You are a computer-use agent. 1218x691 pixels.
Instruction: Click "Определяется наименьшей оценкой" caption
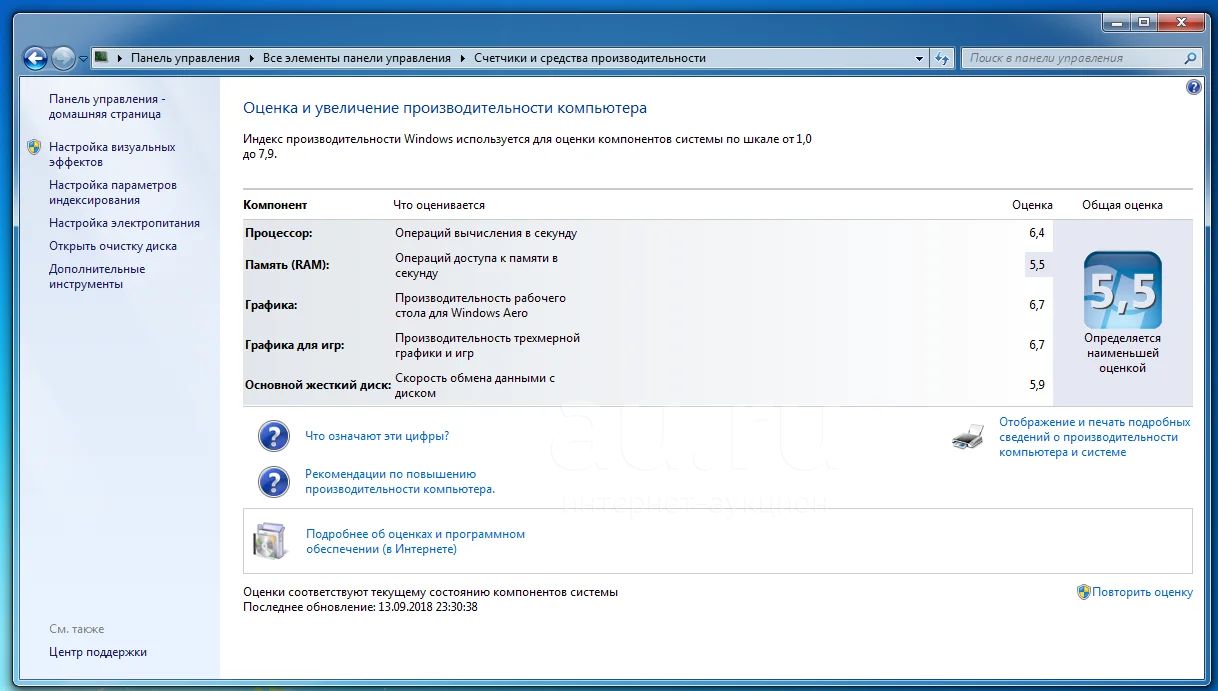pos(1122,353)
